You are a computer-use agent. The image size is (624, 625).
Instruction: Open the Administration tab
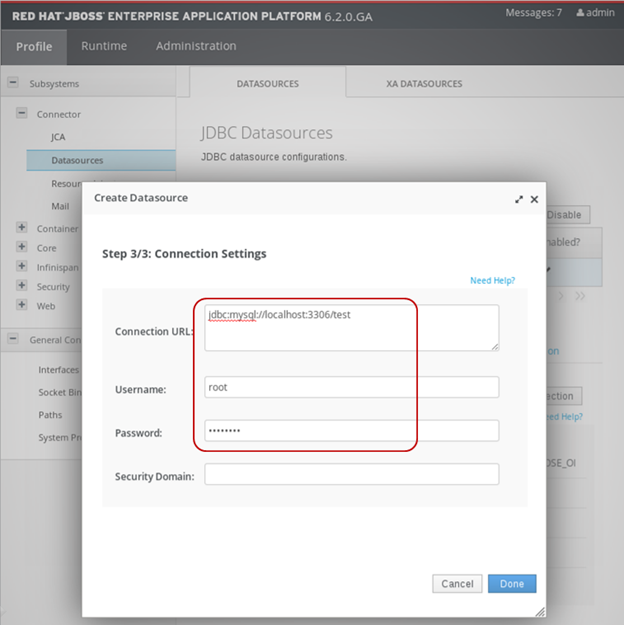[x=196, y=46]
